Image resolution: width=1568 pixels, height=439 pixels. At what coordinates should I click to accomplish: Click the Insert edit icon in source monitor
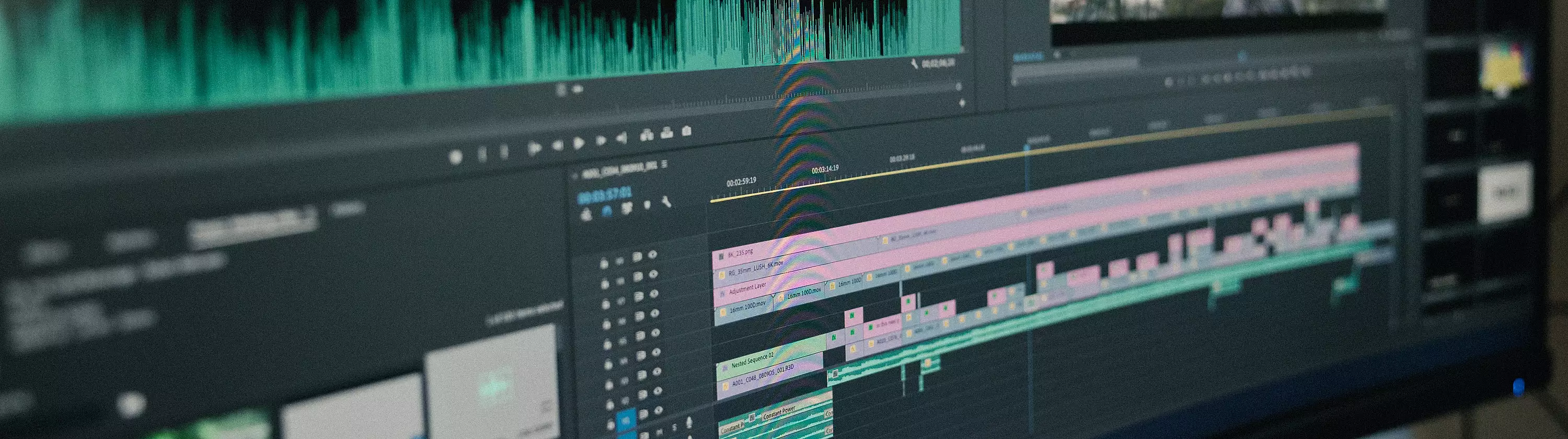pos(647,135)
